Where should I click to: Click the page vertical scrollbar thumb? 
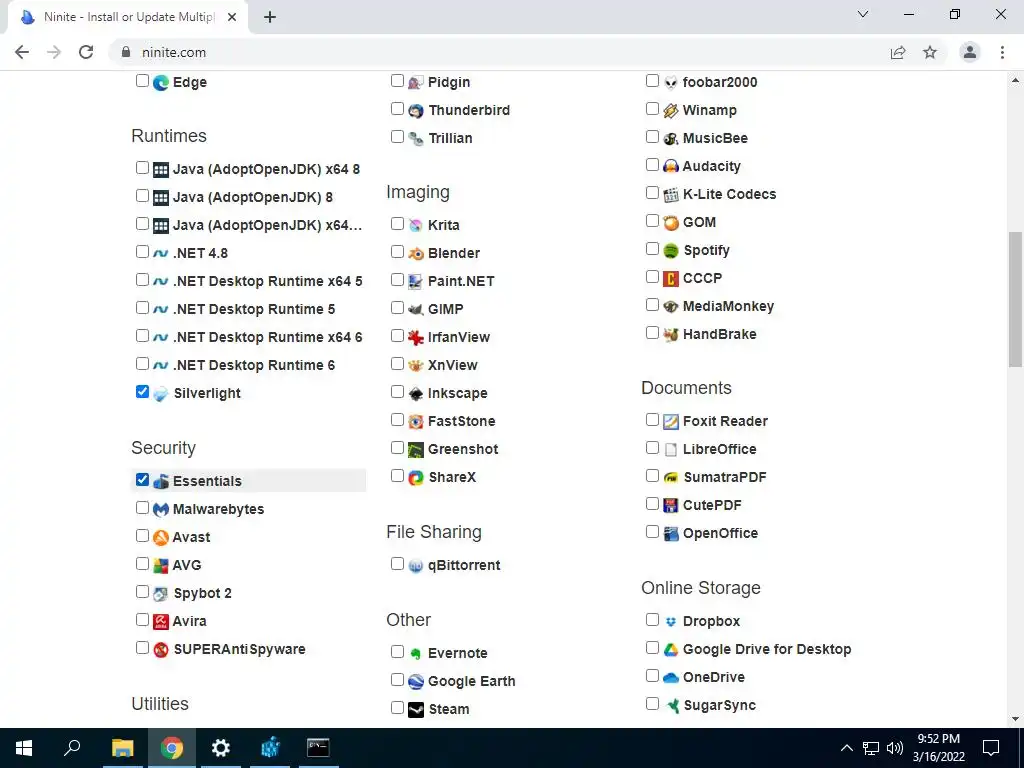coord(1016,299)
